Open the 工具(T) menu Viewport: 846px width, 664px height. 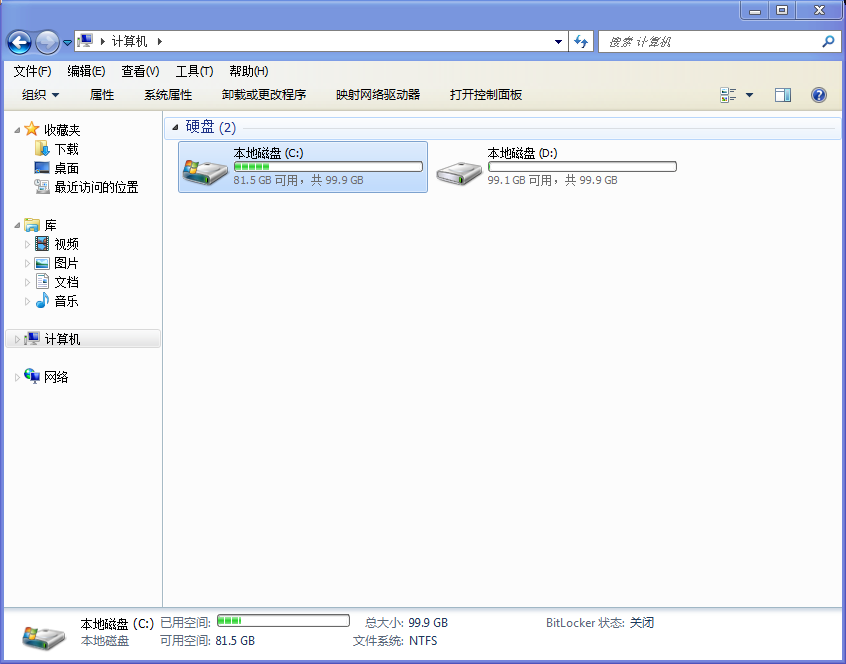(194, 71)
